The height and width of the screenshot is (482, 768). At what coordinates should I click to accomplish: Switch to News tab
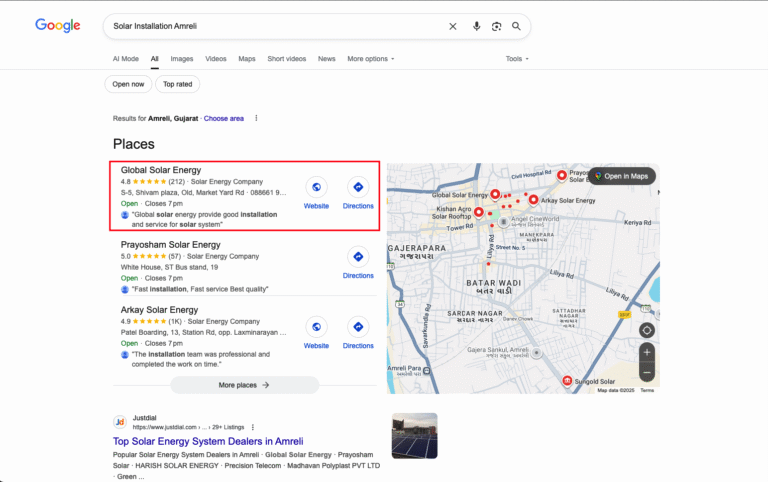pyautogui.click(x=327, y=59)
